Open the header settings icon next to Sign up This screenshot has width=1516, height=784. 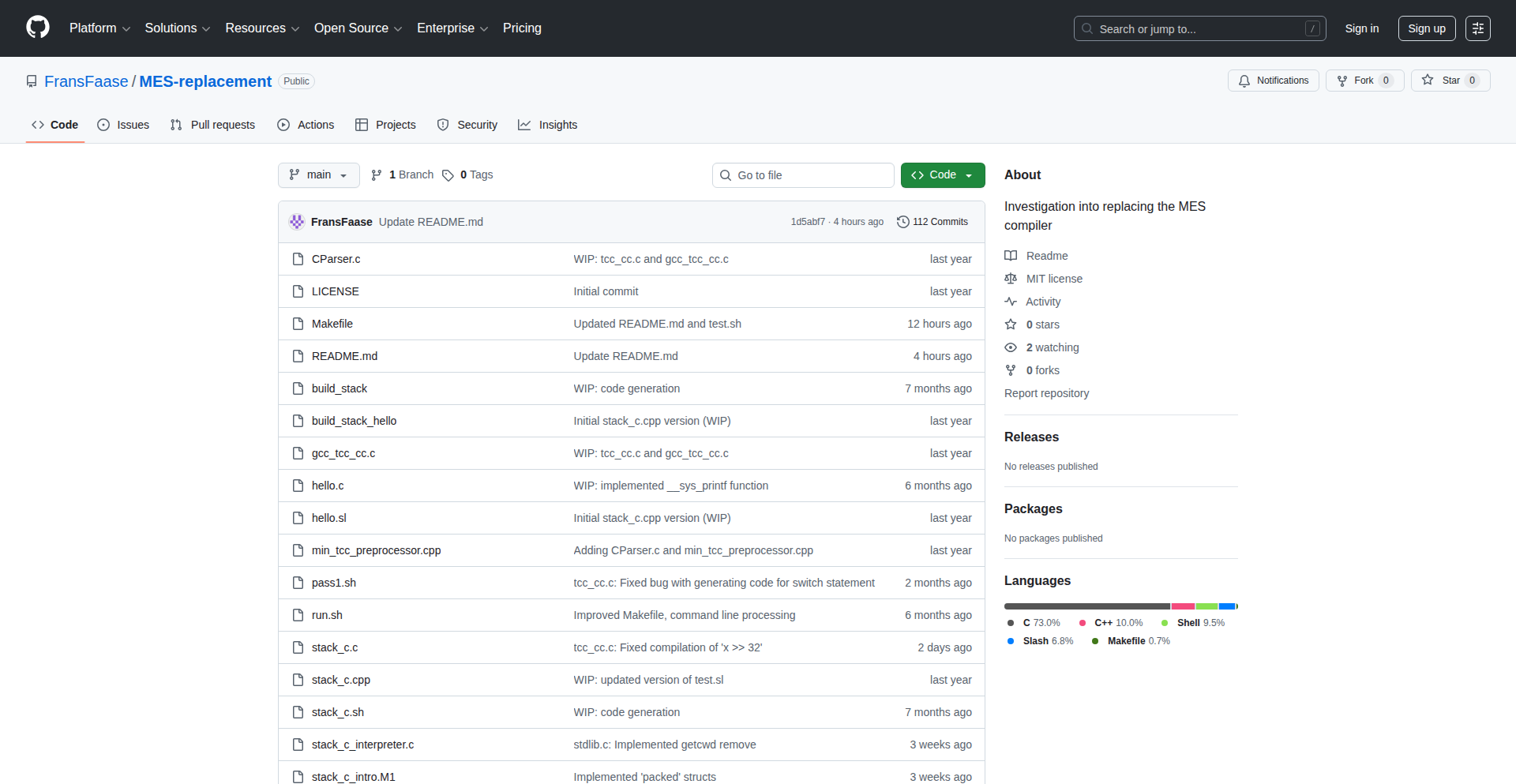[x=1477, y=28]
